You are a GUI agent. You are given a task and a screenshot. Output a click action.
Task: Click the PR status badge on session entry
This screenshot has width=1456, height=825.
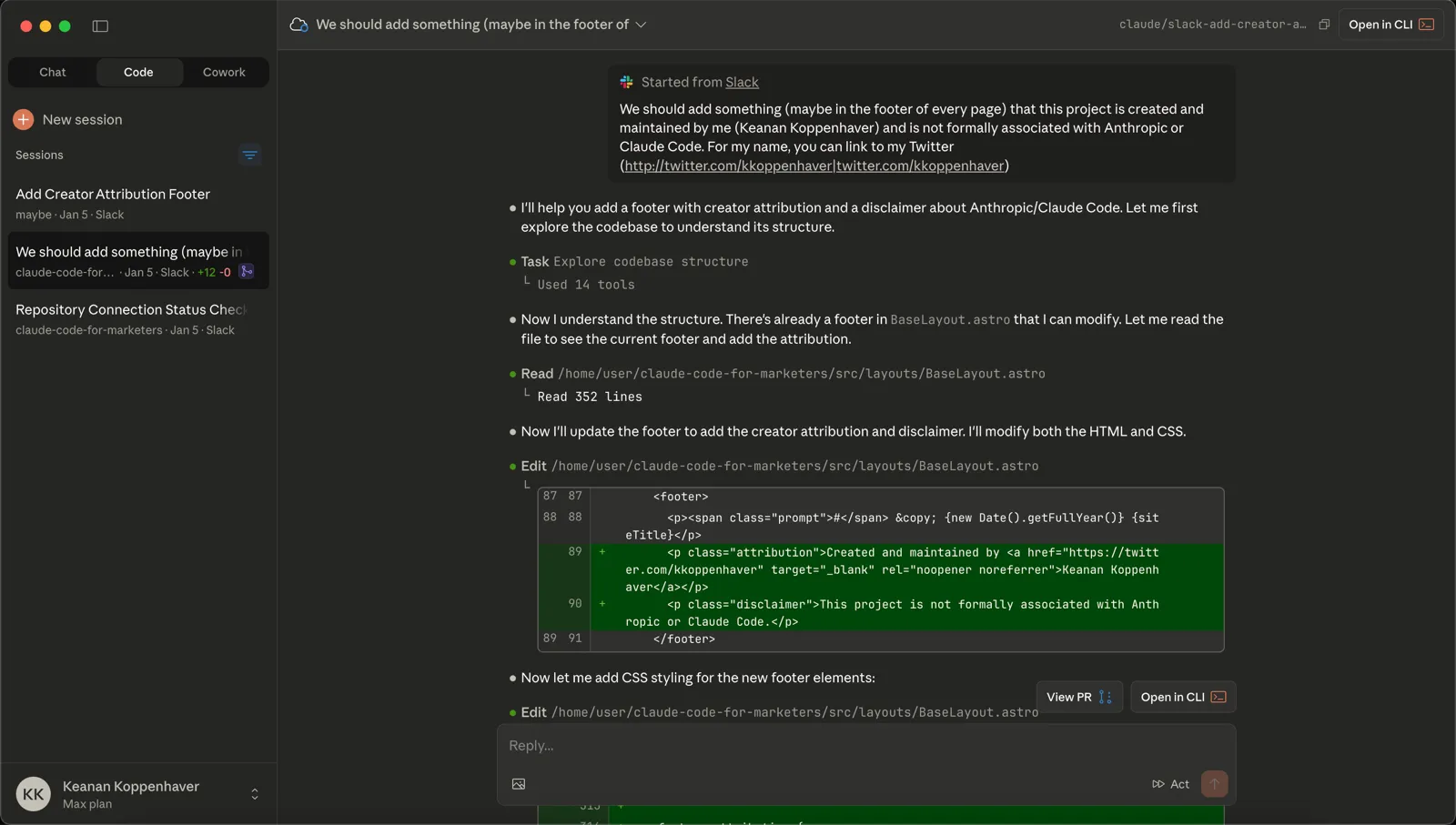click(x=247, y=271)
